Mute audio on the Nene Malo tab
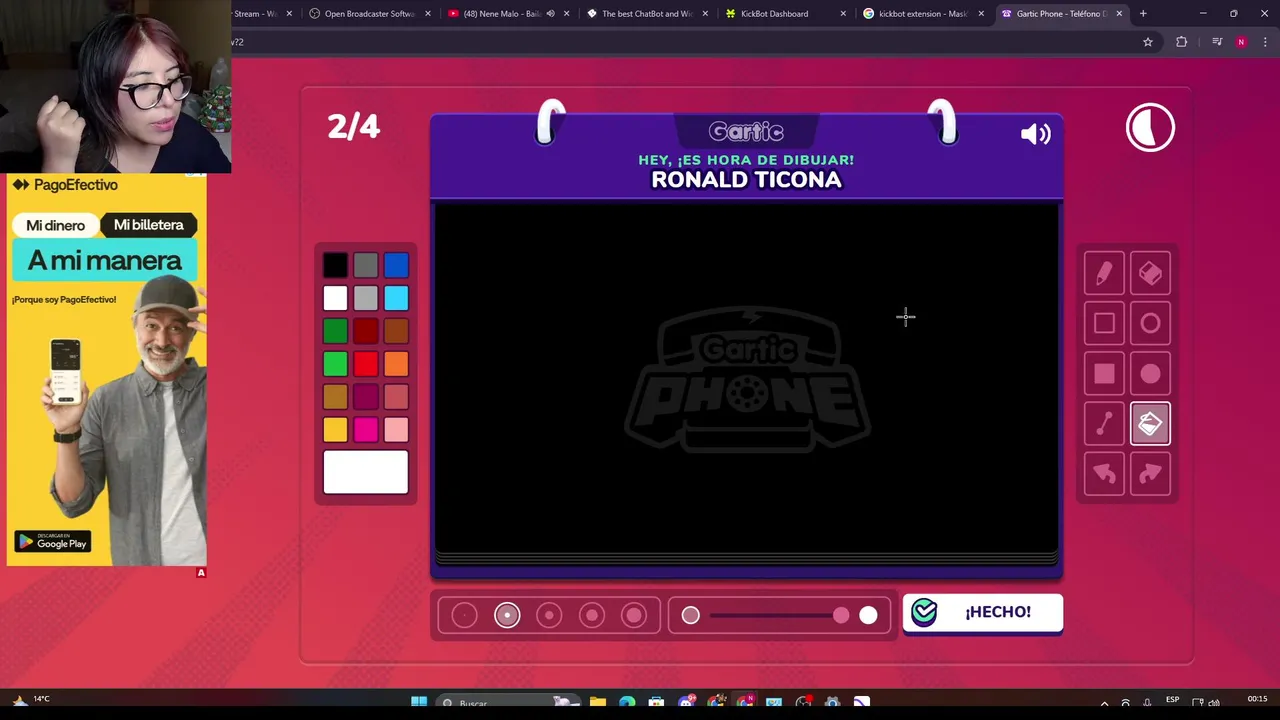The width and height of the screenshot is (1280, 720). 550,14
